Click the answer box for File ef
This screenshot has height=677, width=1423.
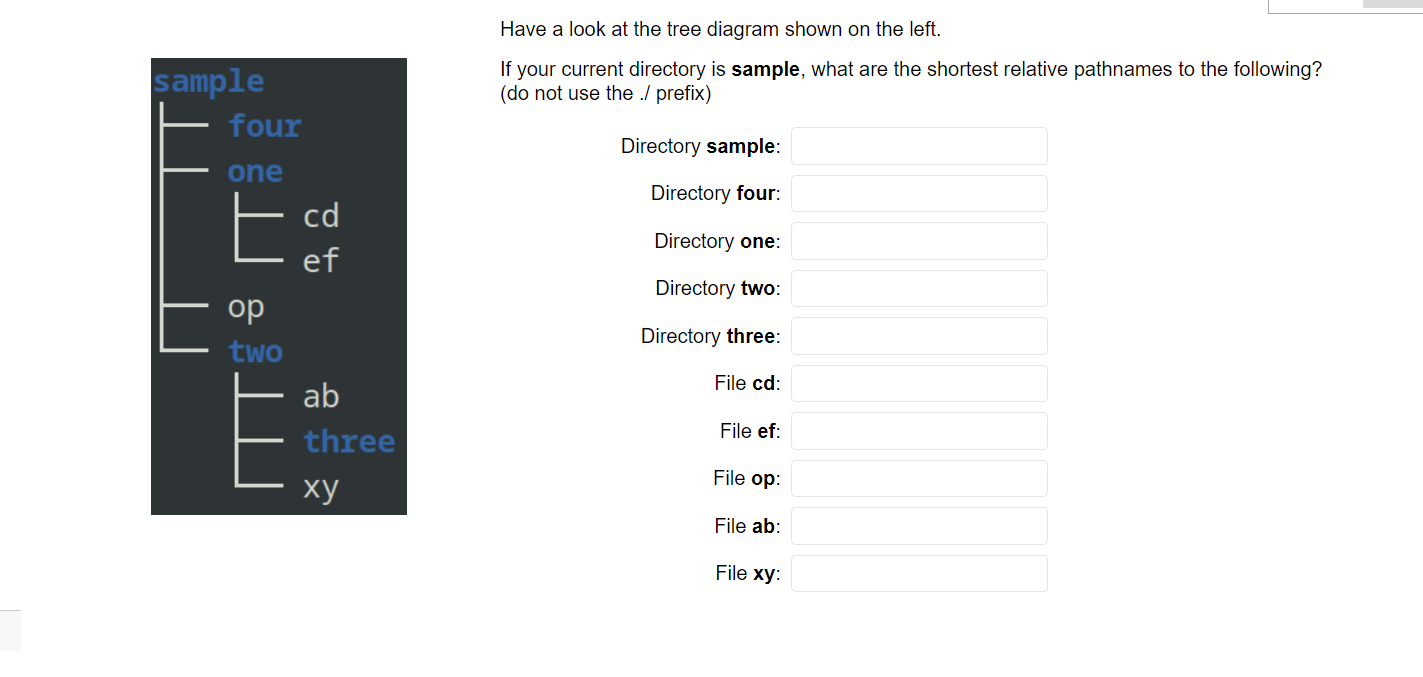(x=918, y=430)
